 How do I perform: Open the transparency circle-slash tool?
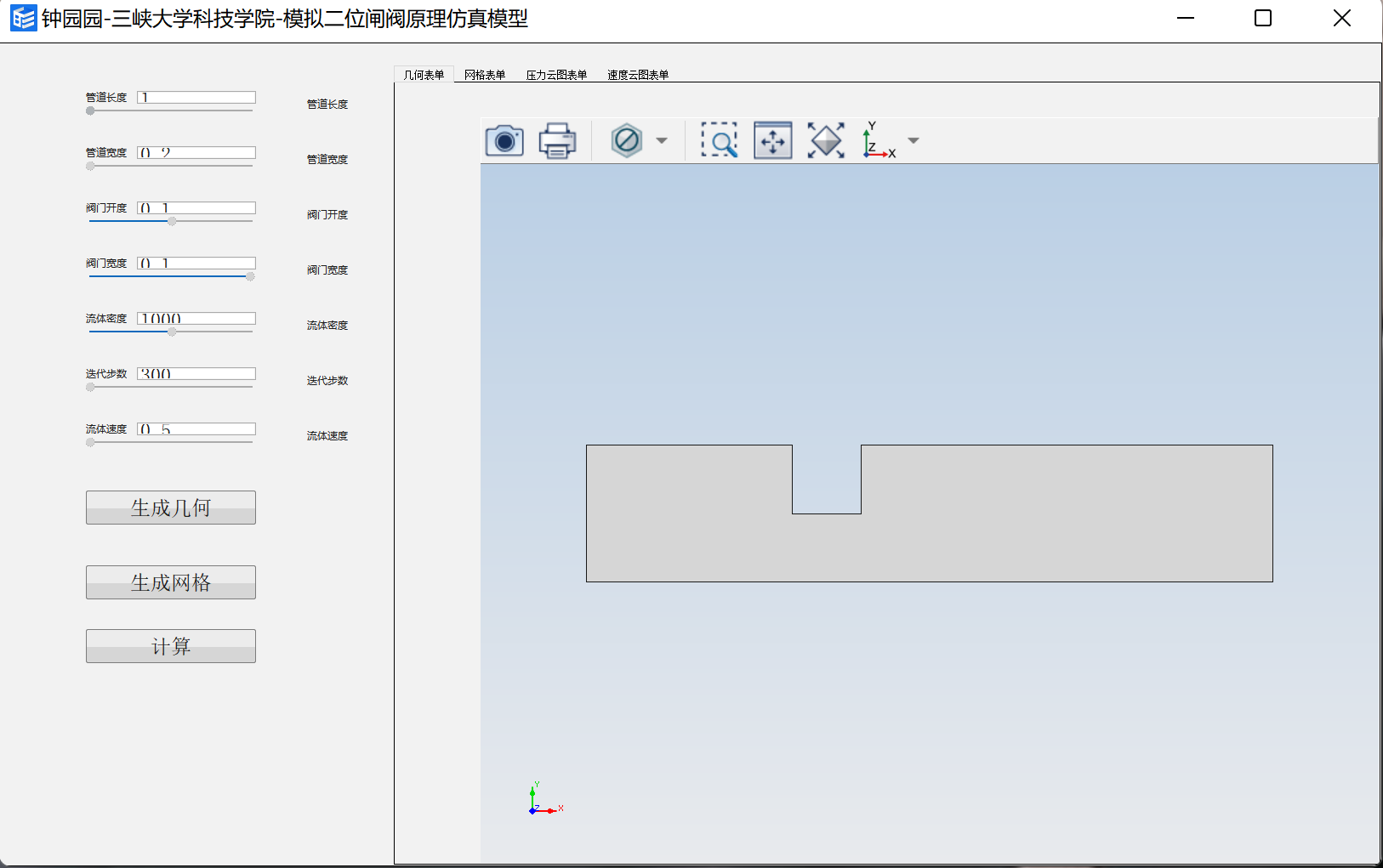point(627,140)
